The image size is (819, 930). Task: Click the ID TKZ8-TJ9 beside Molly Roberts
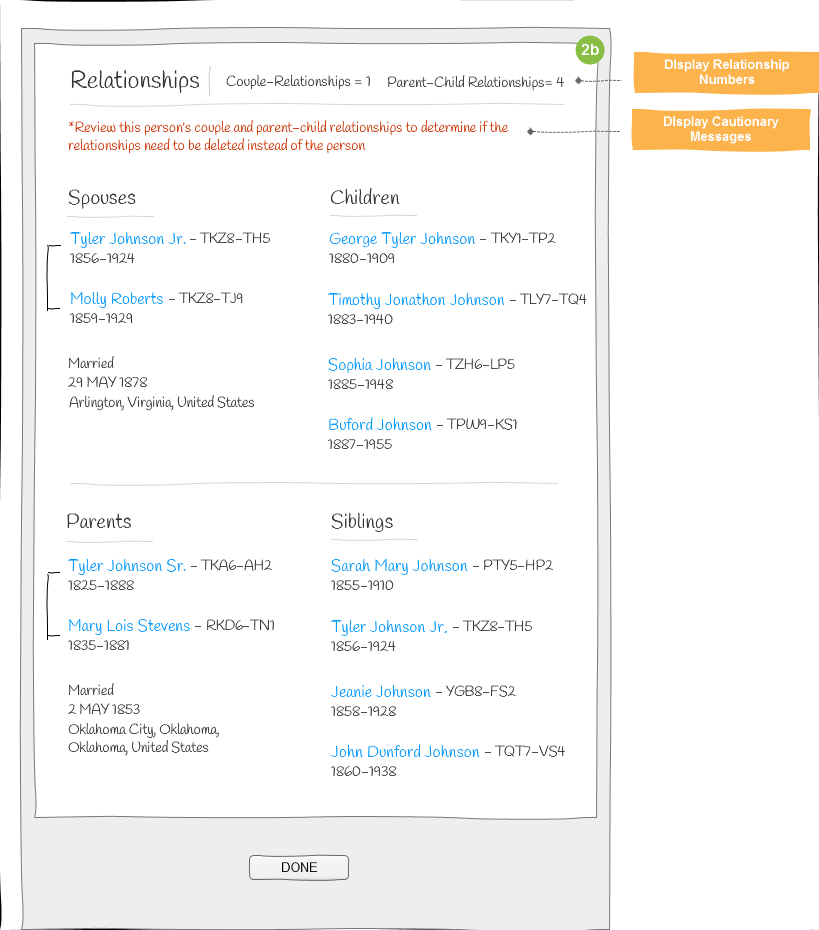pos(211,298)
